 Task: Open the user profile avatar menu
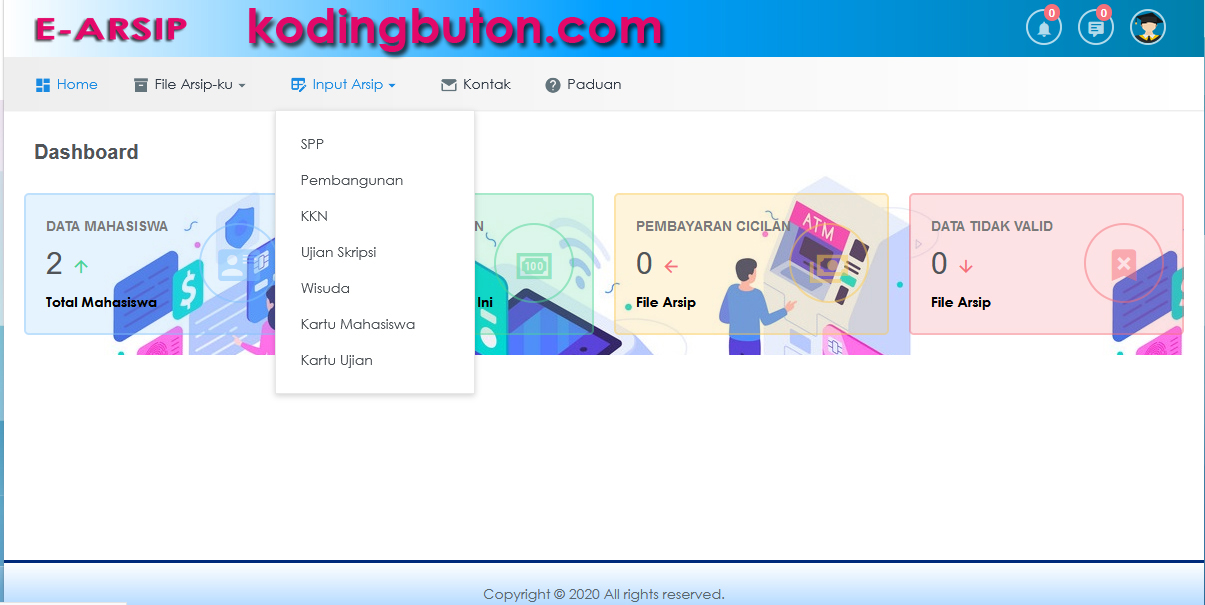[x=1147, y=27]
